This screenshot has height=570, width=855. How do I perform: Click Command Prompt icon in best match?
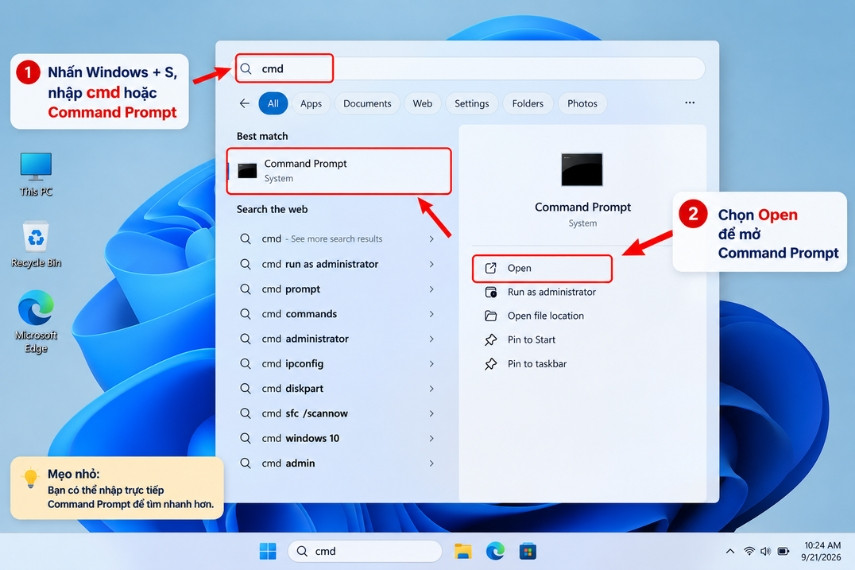247,171
